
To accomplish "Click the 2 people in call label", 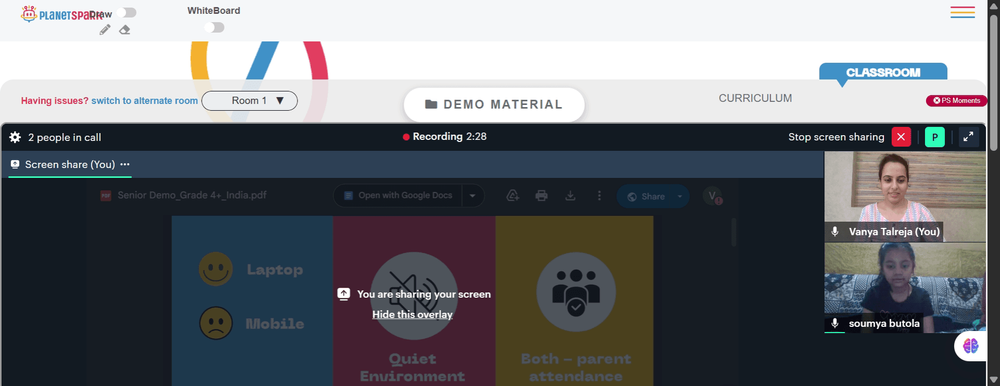I will tap(64, 137).
